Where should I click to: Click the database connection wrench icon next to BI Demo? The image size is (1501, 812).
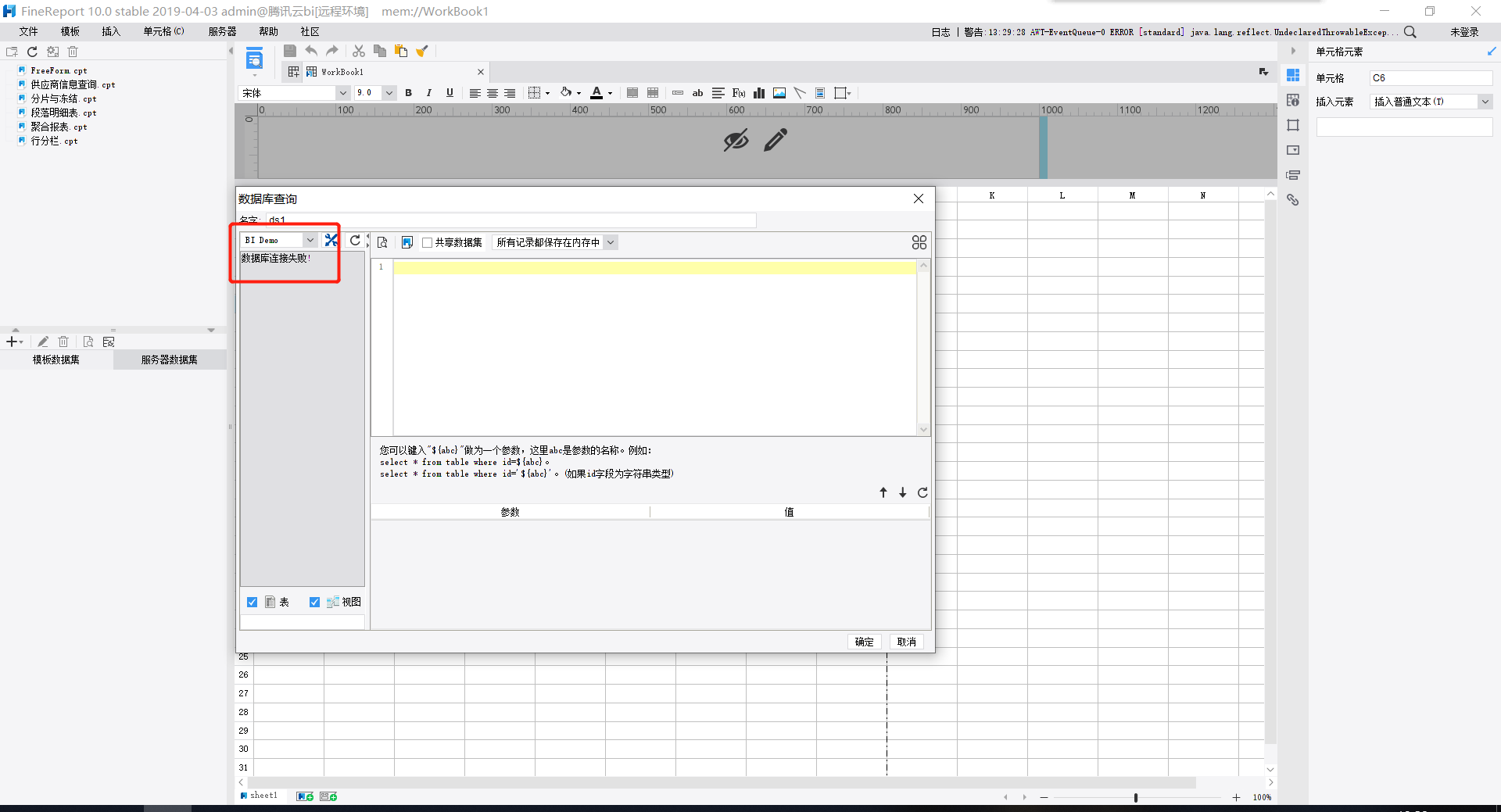331,240
